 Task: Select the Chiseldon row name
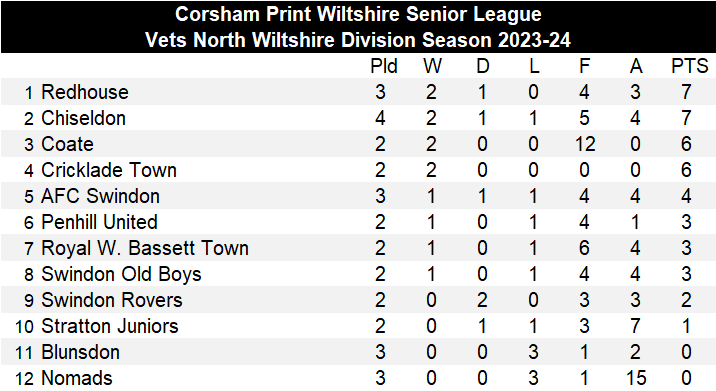tap(84, 118)
